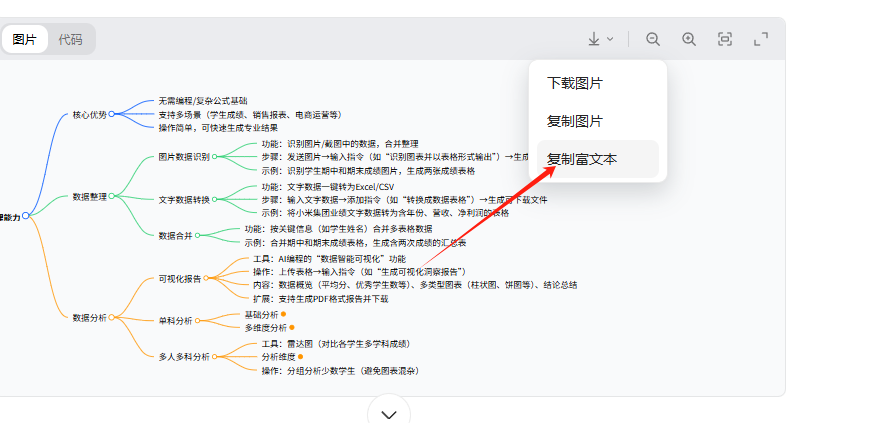Image resolution: width=885 pixels, height=423 pixels.
Task: Click the 操作:分组分析少数学生 node
Action: pos(340,370)
